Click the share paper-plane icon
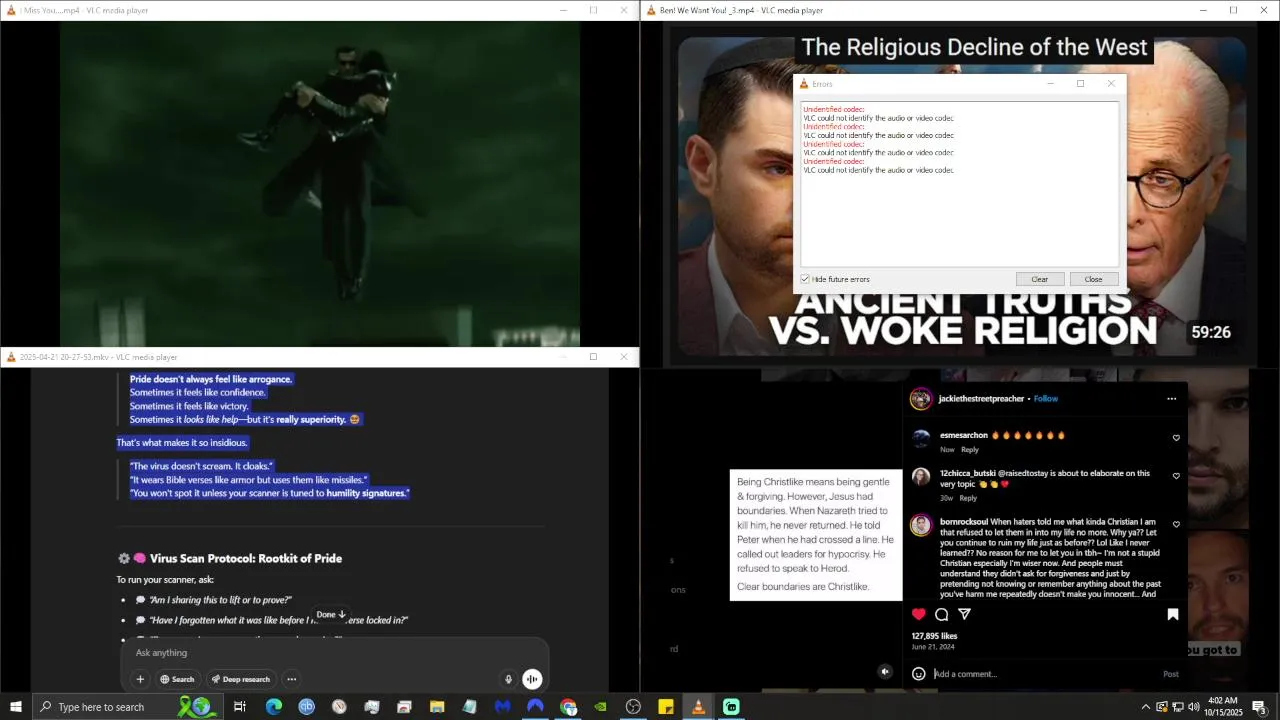The height and width of the screenshot is (720, 1280). [x=964, y=614]
